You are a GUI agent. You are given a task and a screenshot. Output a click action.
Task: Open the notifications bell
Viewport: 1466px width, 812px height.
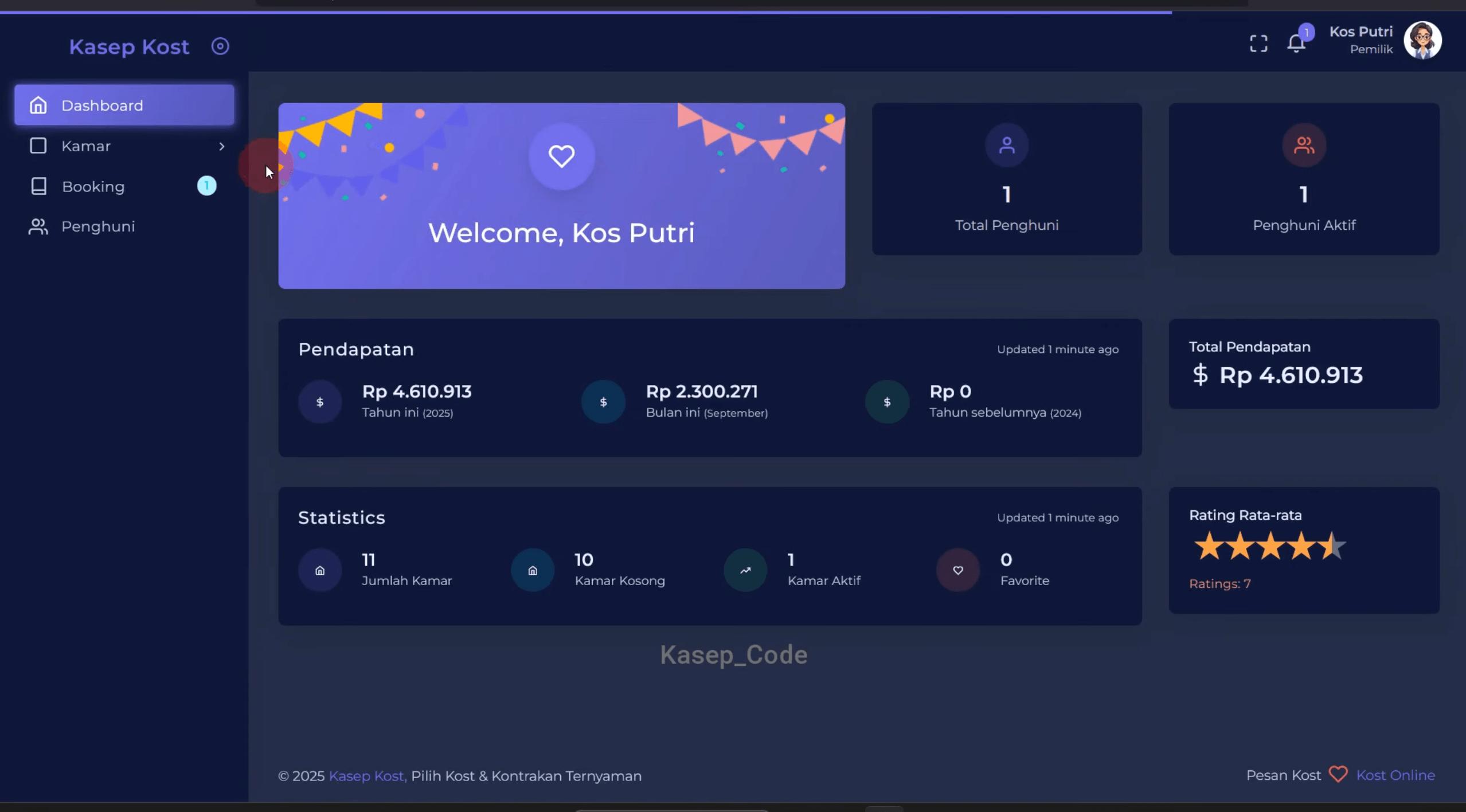[1296, 44]
